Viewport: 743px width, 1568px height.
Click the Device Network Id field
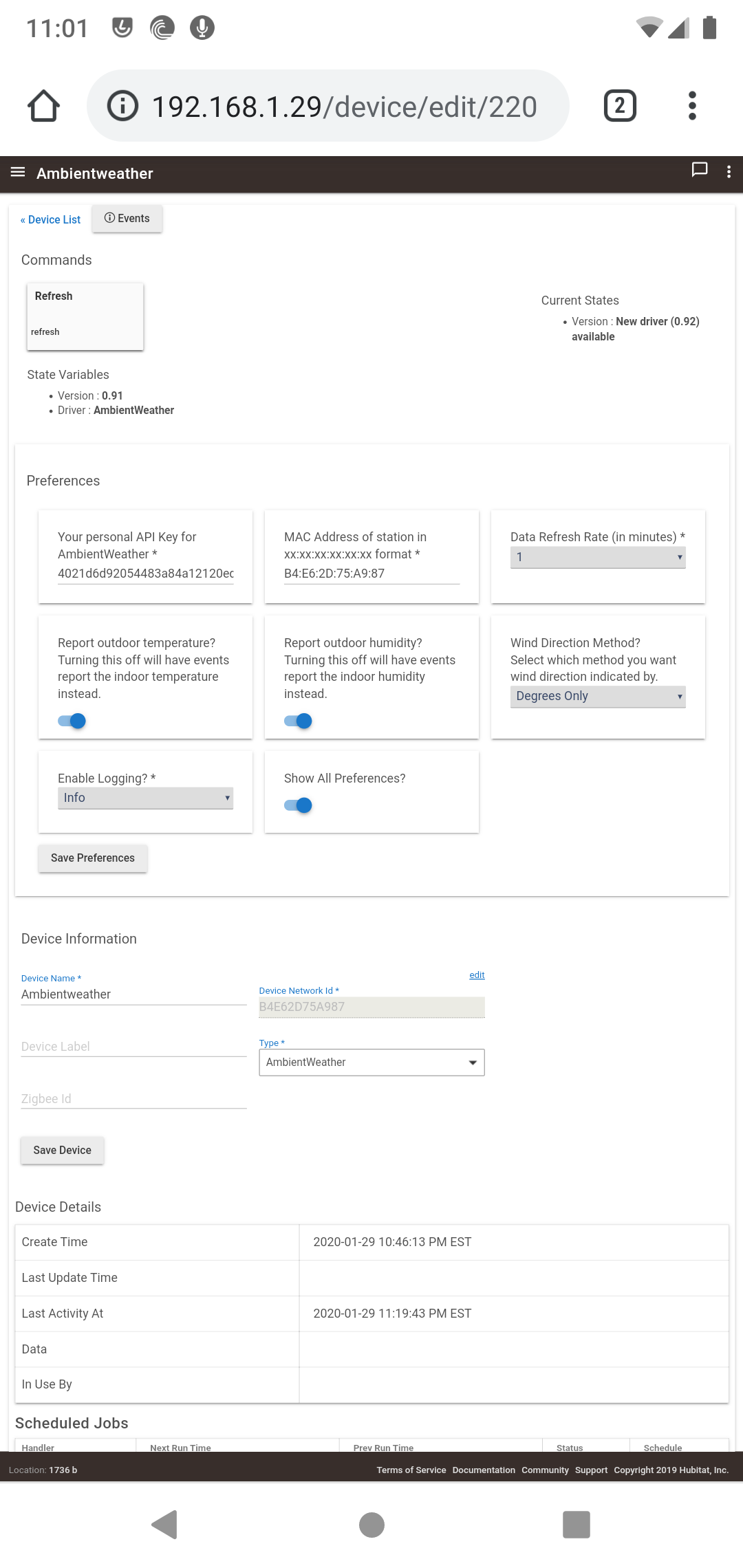click(x=371, y=1007)
